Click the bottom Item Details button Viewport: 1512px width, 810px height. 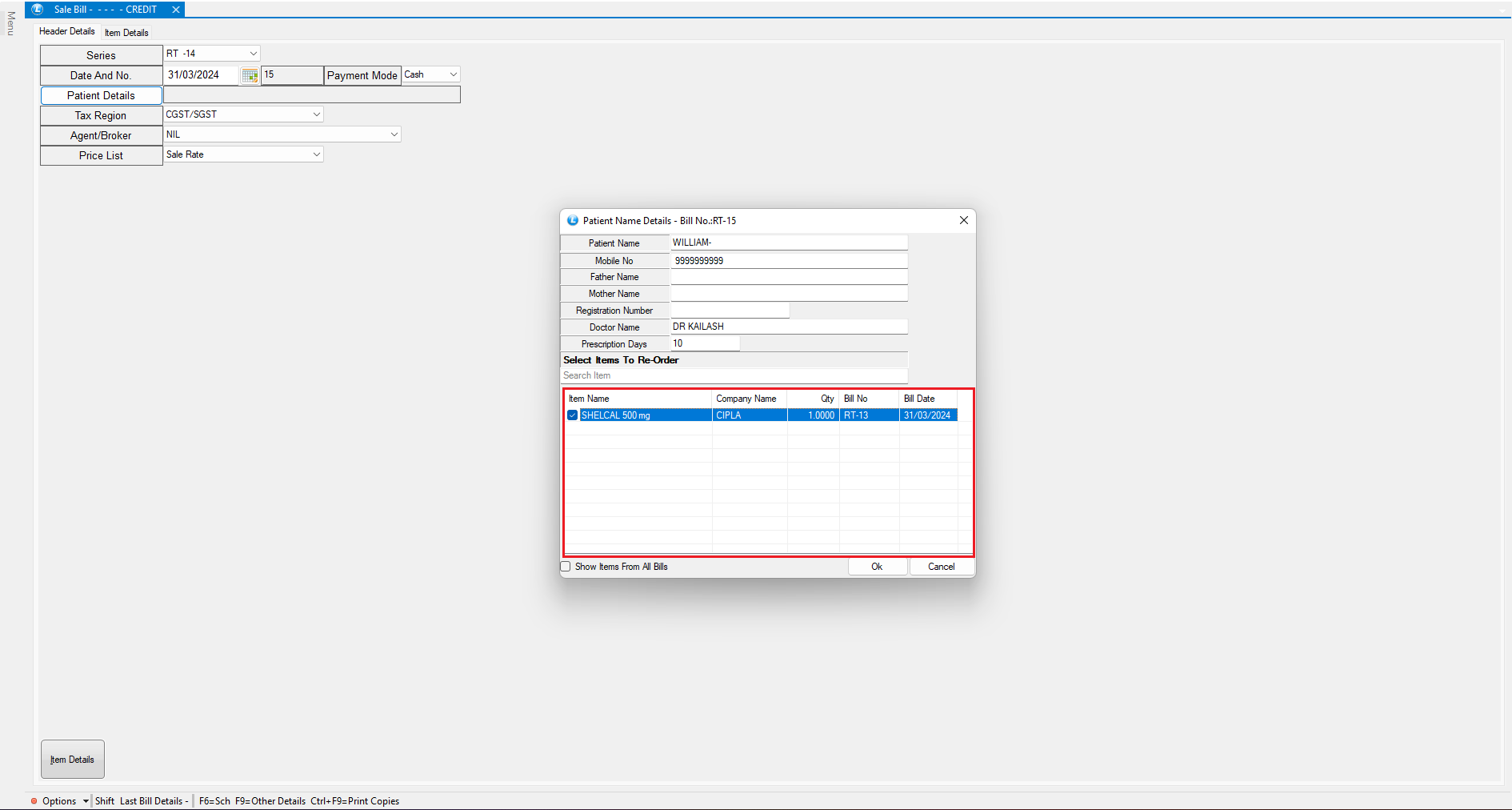point(73,760)
